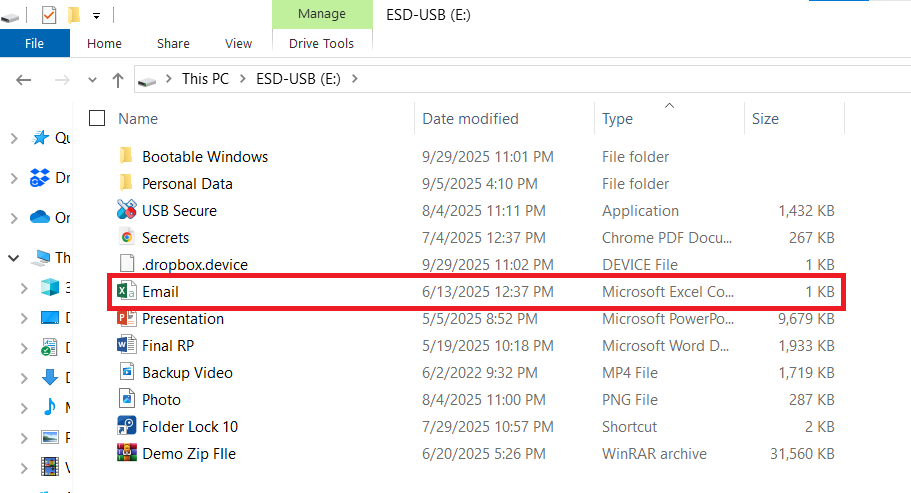911x493 pixels.
Task: Open the recent locations dropdown arrow
Action: (92, 80)
